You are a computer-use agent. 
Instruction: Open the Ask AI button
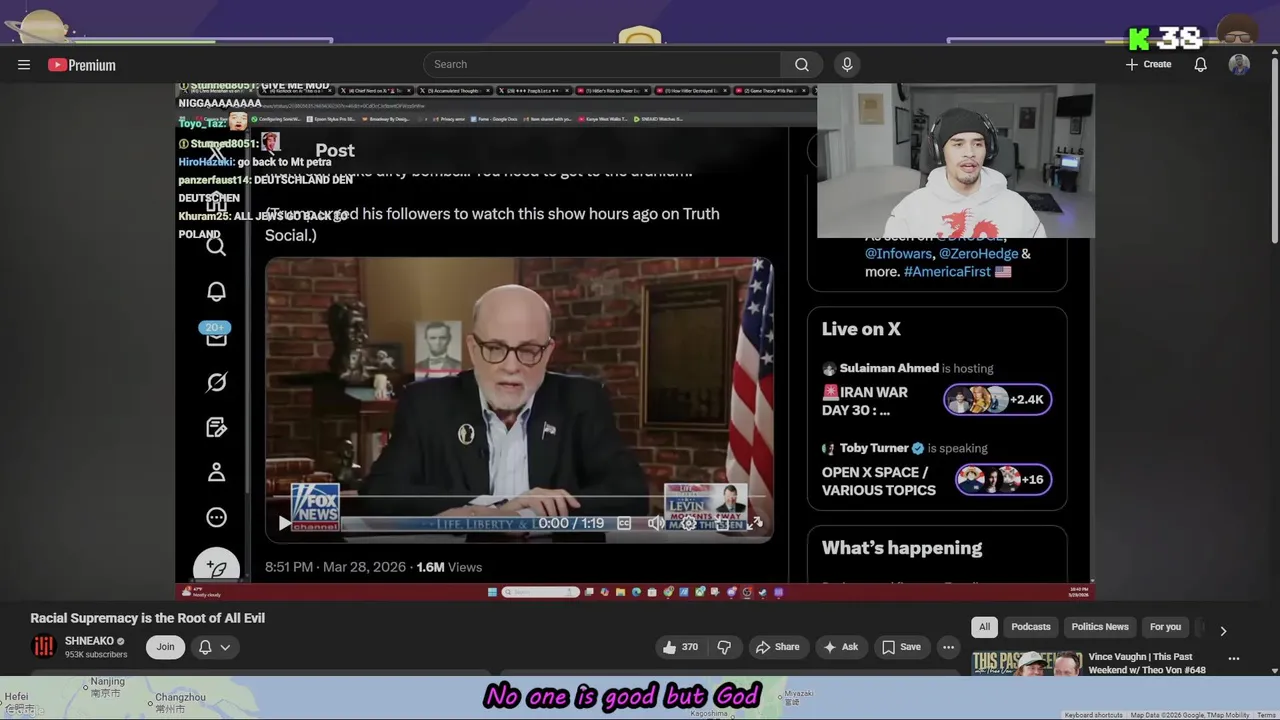click(x=840, y=647)
